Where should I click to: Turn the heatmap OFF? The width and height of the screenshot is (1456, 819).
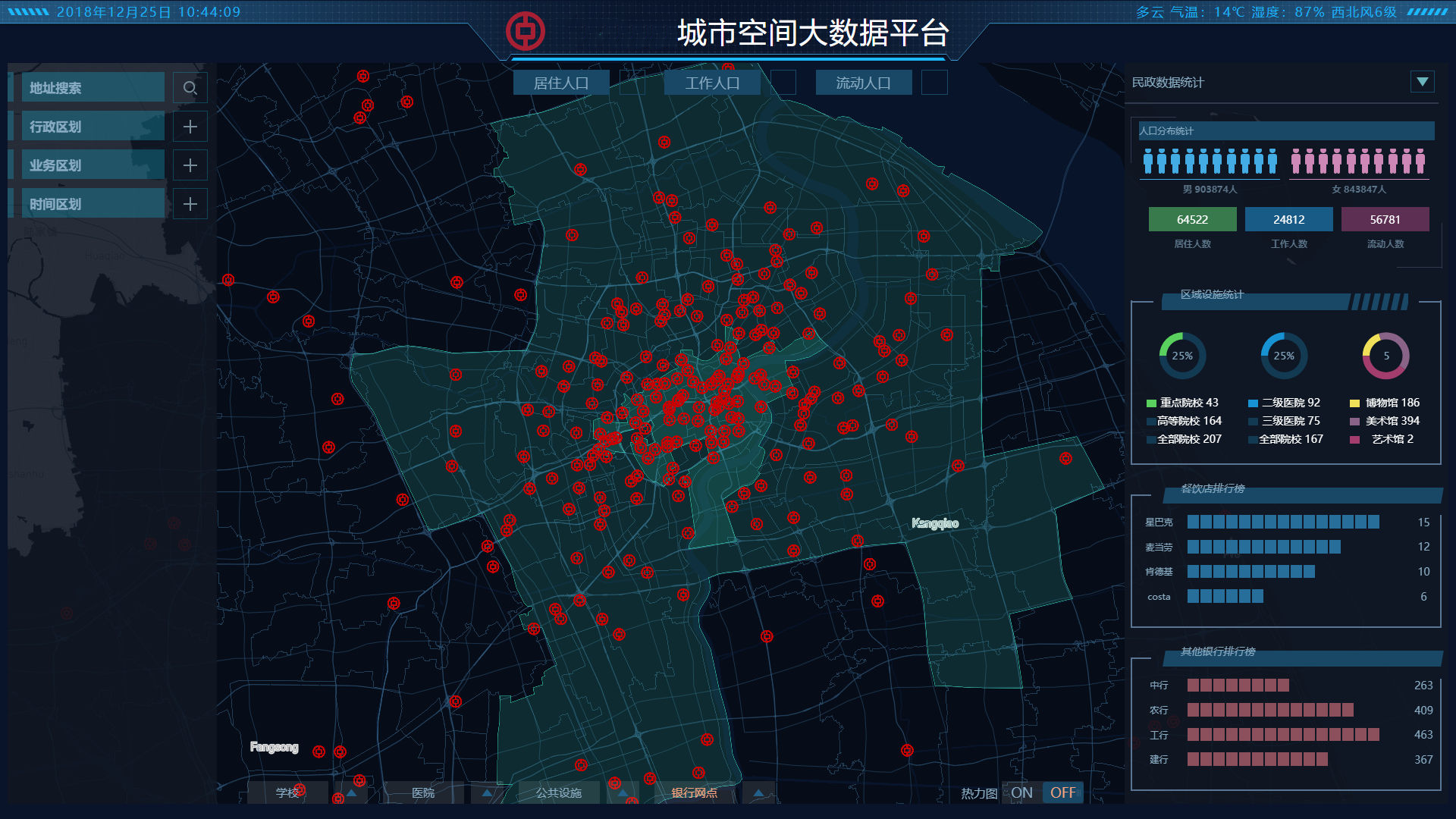1062,792
